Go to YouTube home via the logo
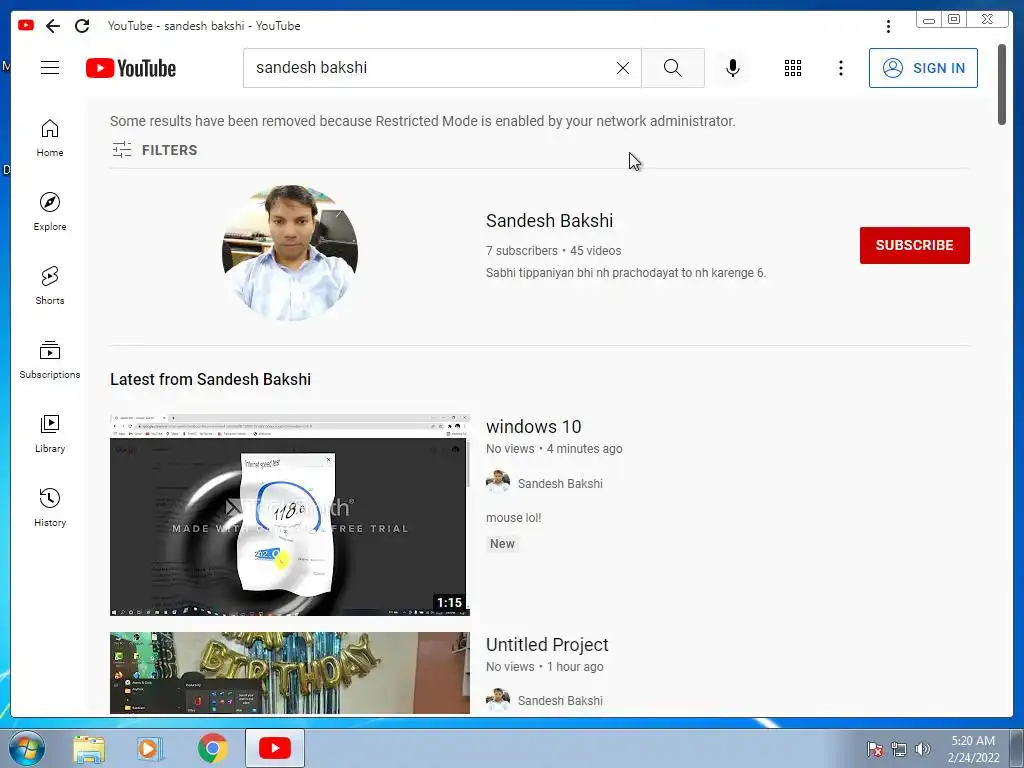The image size is (1024, 768). (131, 68)
